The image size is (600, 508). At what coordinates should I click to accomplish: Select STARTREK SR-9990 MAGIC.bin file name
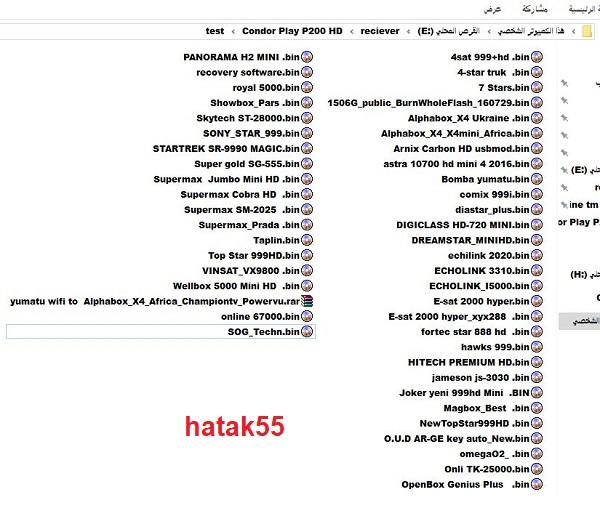click(x=226, y=148)
